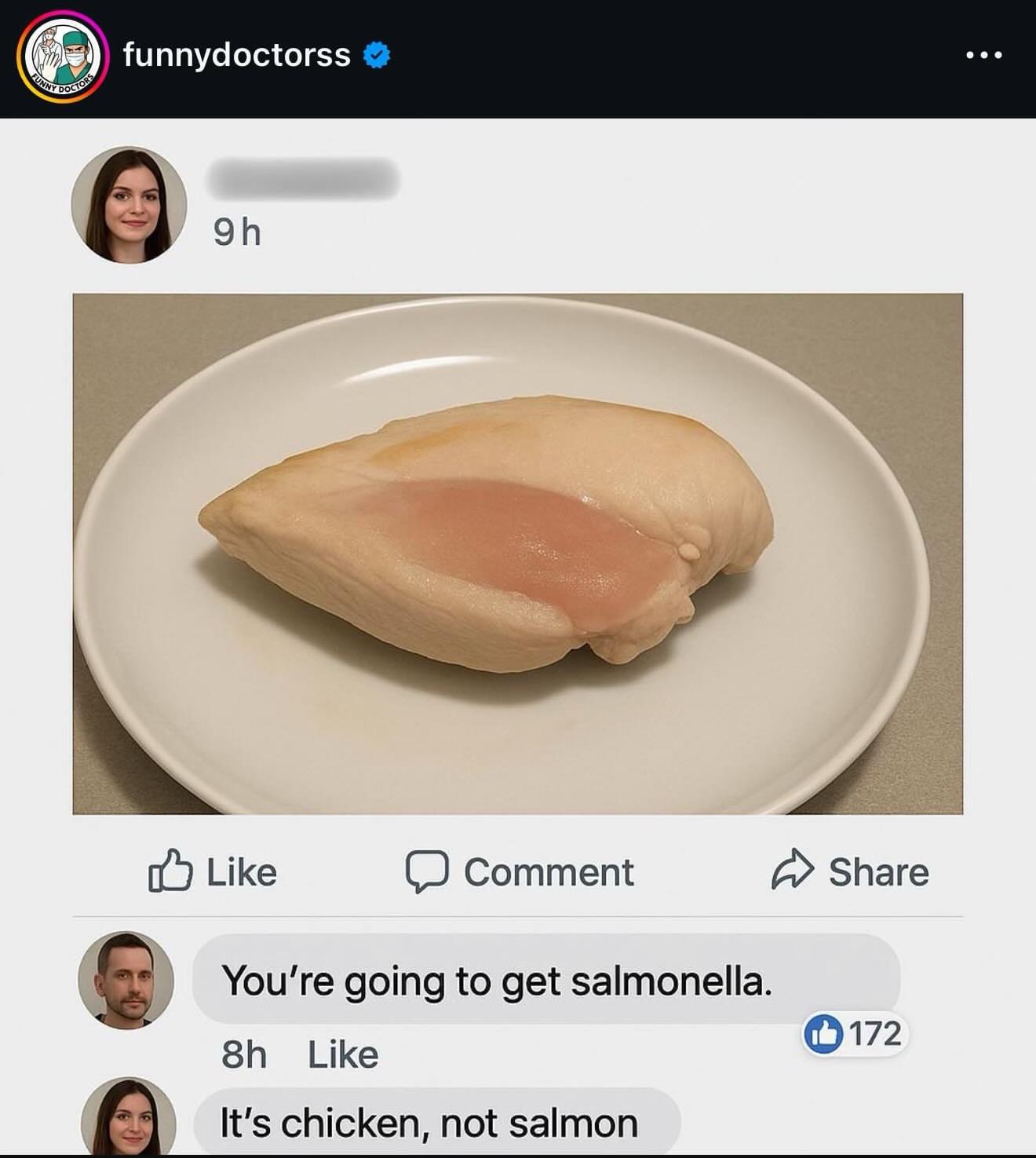The image size is (1036, 1158).
Task: Open the chicken breast photo
Action: (x=517, y=553)
